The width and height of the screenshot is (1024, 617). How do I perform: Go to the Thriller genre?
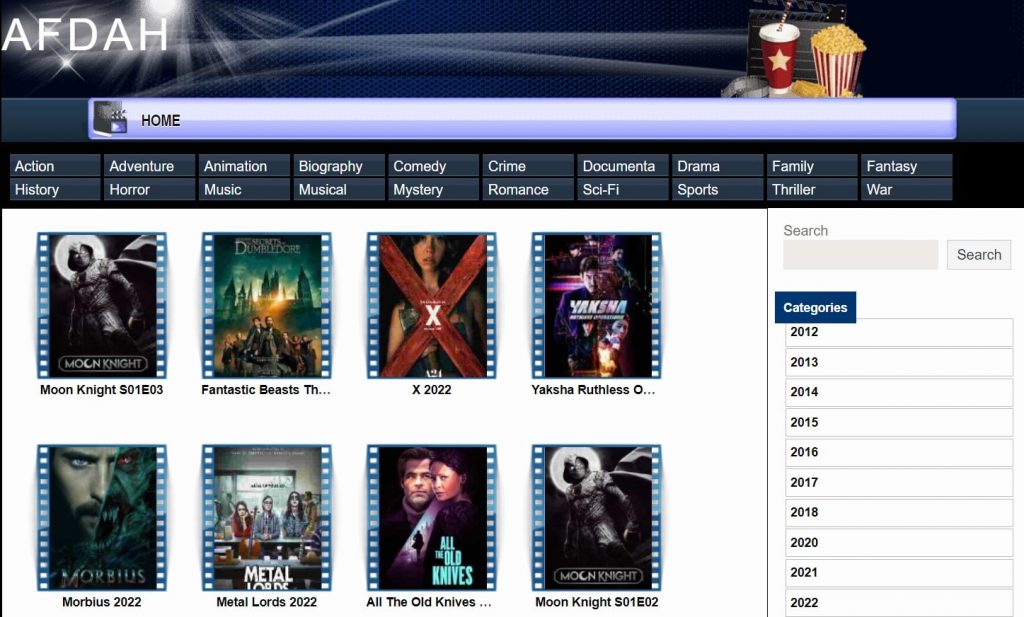pos(812,189)
